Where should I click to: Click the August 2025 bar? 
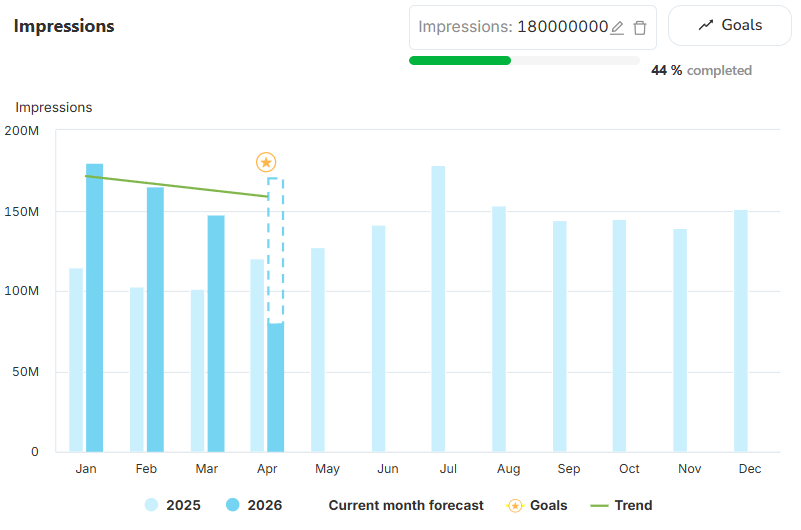(x=499, y=329)
